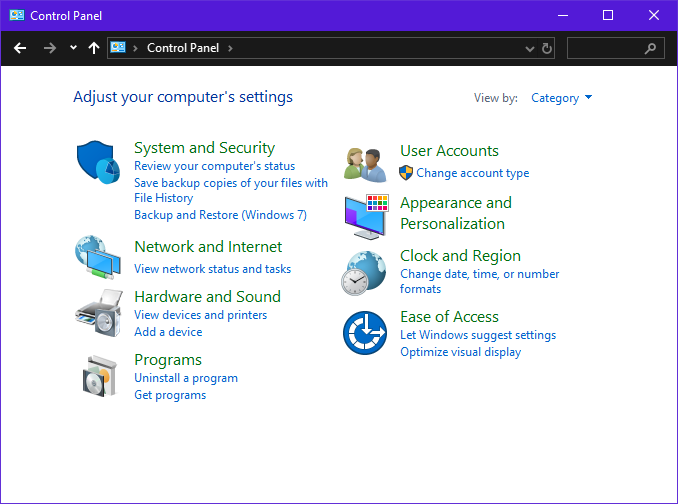Viewport: 678px width, 504px height.
Task: Click the Hardware and Sound printer icon
Action: pos(98,313)
